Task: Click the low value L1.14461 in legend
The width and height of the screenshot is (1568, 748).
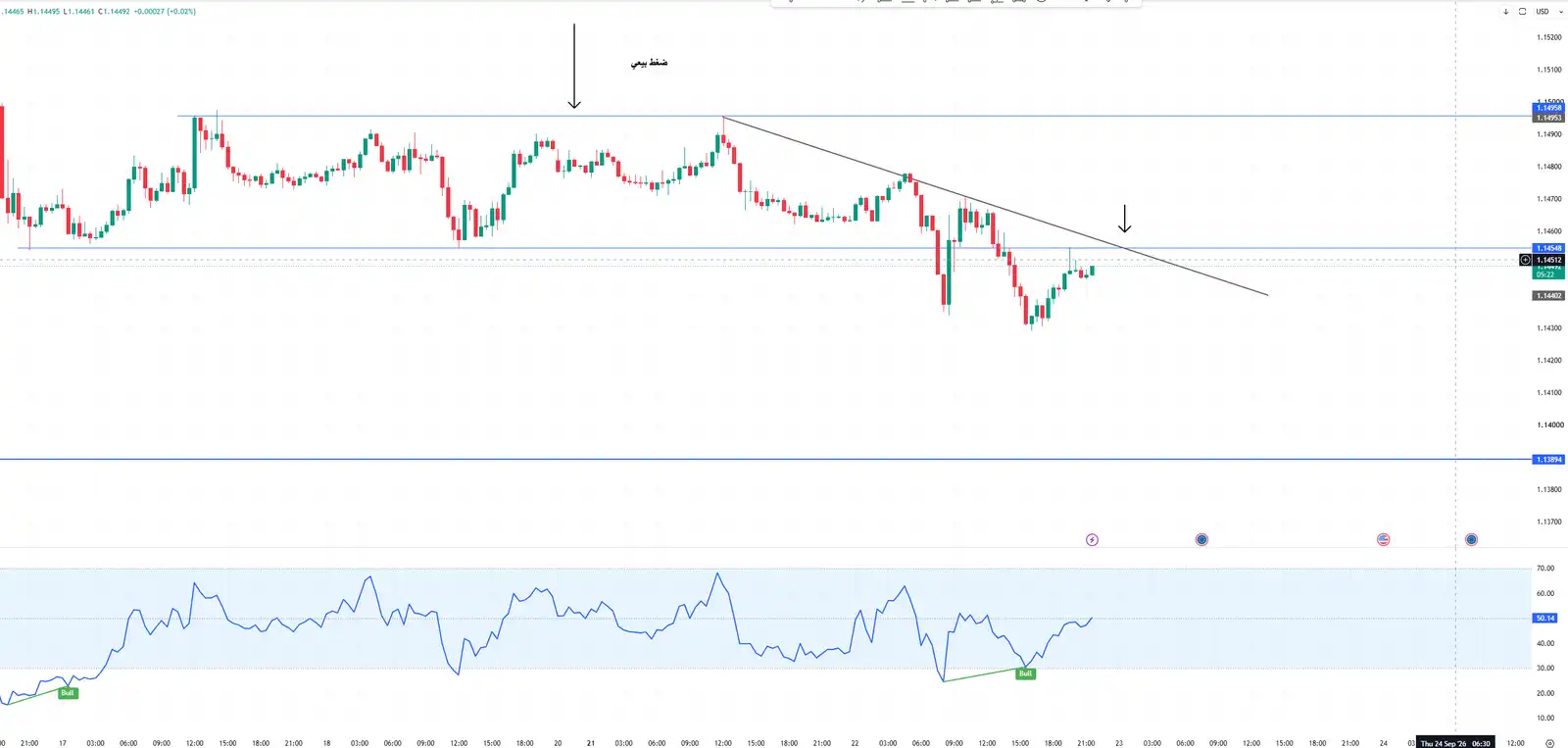Action: pyautogui.click(x=79, y=12)
